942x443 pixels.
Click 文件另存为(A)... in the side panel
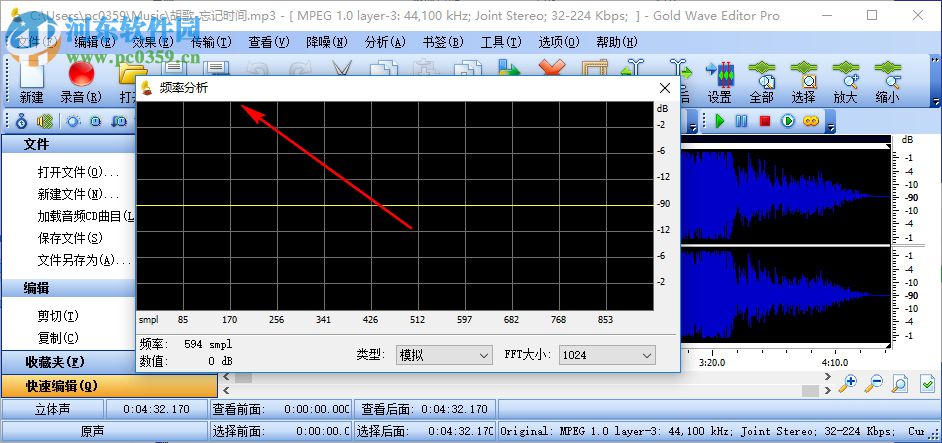pyautogui.click(x=85, y=260)
